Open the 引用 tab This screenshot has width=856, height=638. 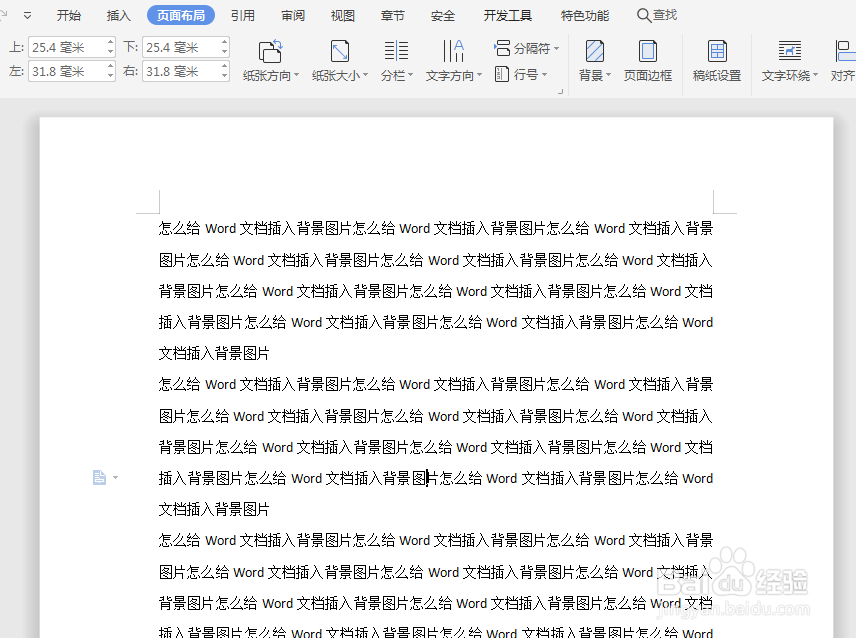pyautogui.click(x=242, y=15)
